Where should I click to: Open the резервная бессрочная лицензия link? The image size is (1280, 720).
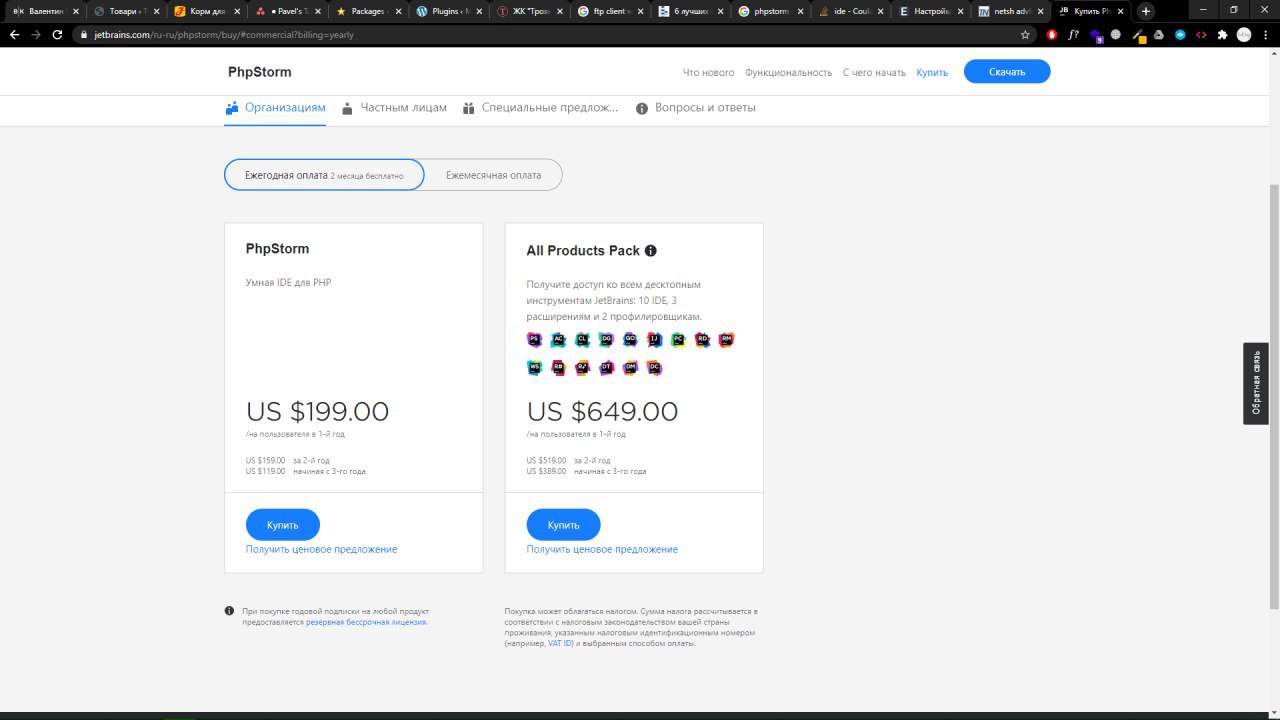coord(366,622)
